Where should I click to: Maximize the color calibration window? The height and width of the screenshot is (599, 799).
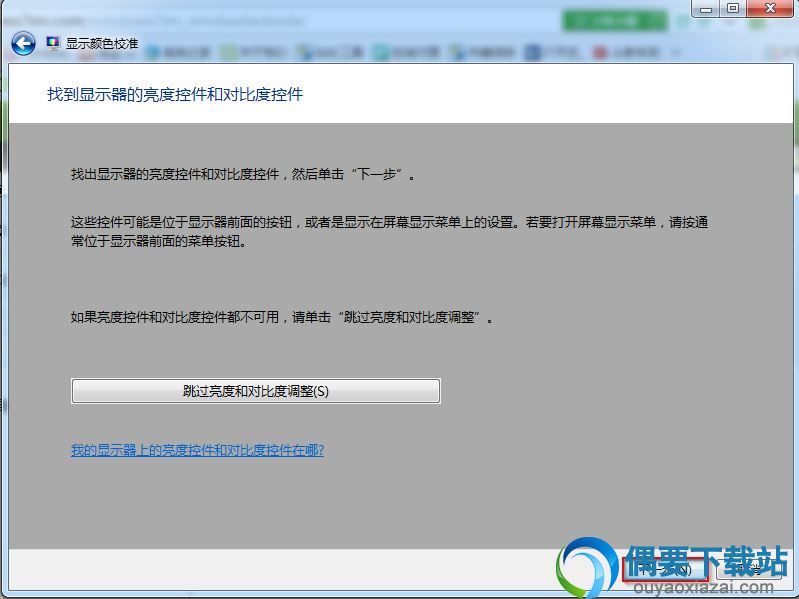[732, 8]
